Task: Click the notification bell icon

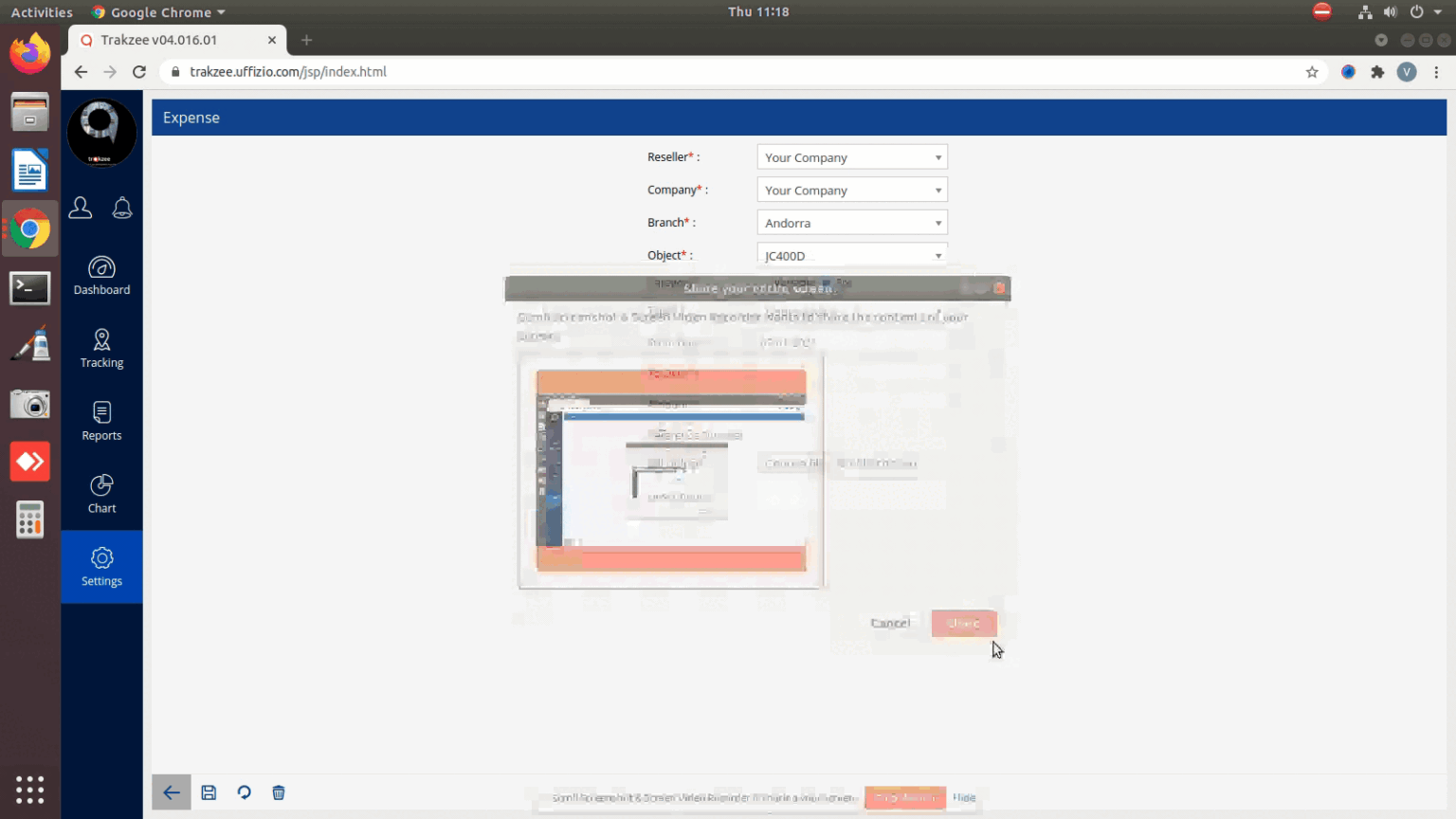Action: [122, 209]
